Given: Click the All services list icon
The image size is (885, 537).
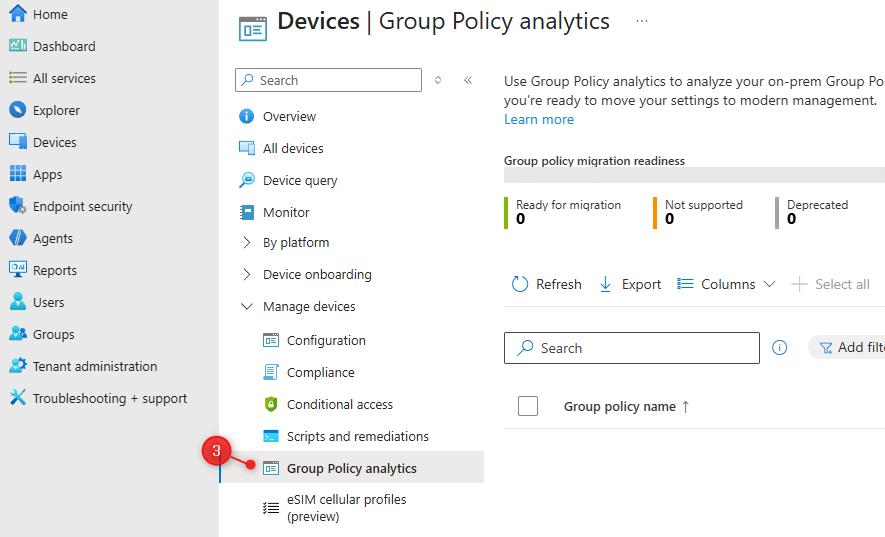Looking at the screenshot, I should coord(17,78).
